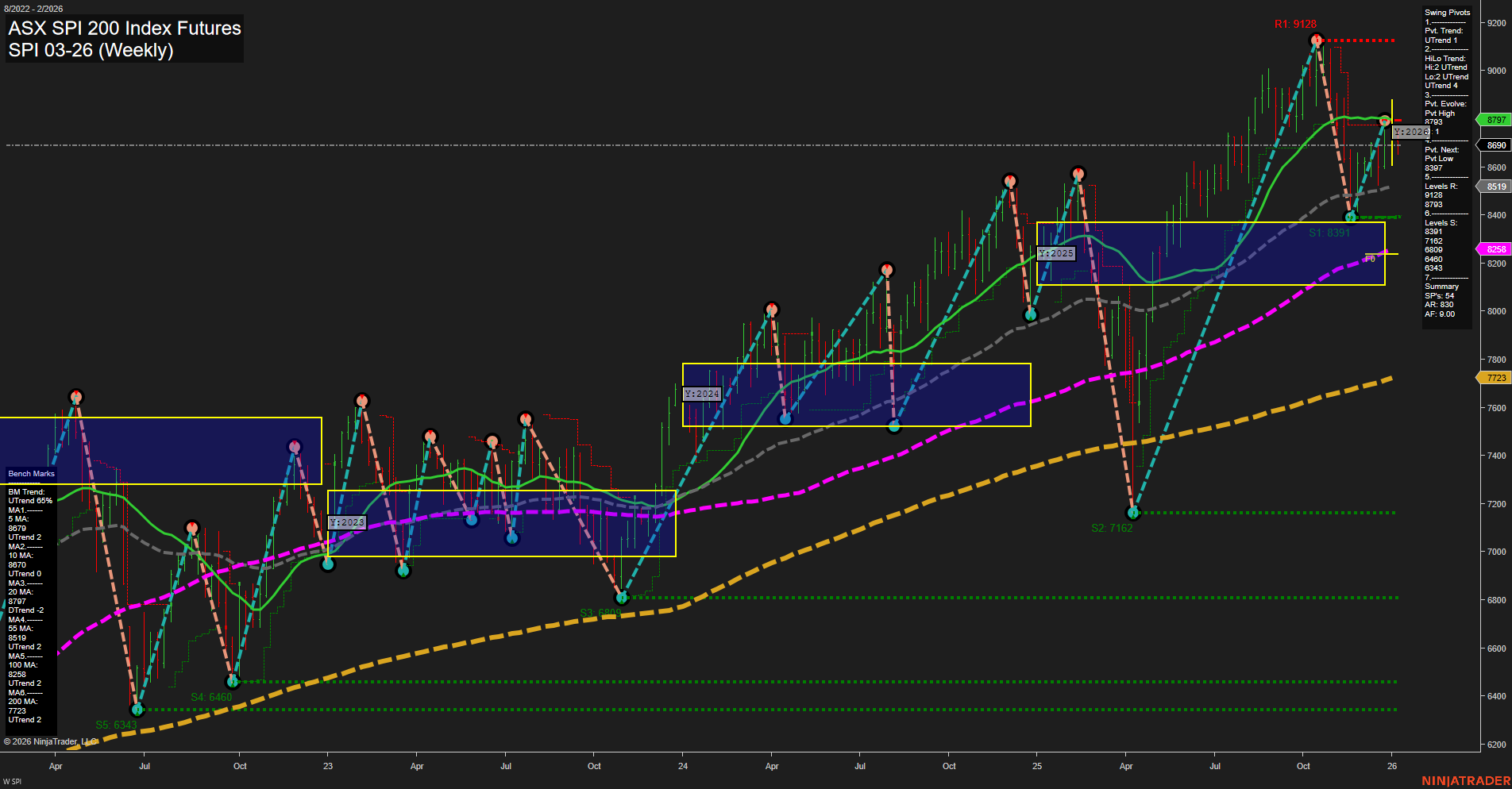Viewport: 1512px width, 789px height.
Task: Expand the Swing Pivots panel header
Action: (x=1446, y=13)
